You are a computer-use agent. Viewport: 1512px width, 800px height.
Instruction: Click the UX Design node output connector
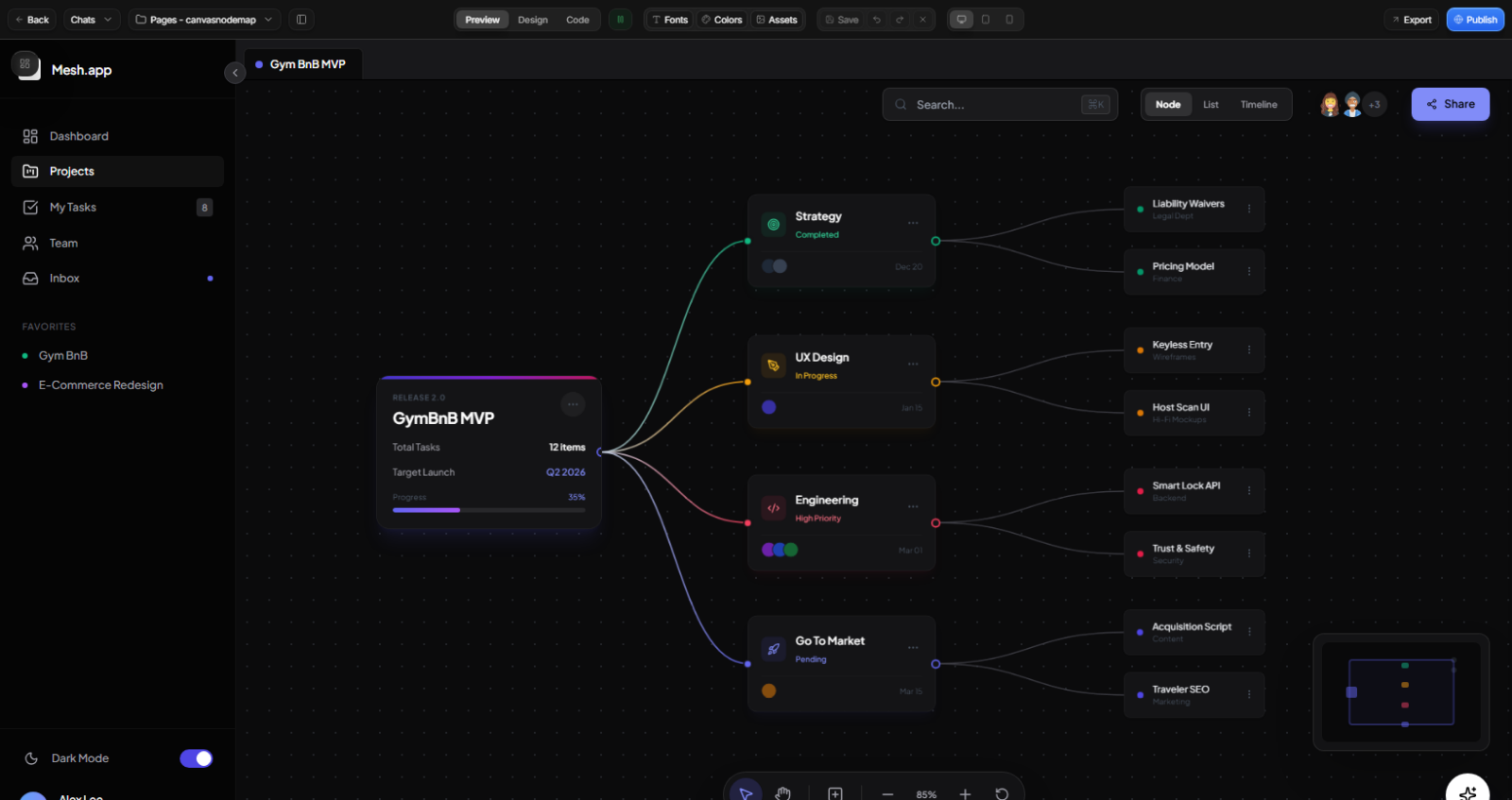(936, 382)
